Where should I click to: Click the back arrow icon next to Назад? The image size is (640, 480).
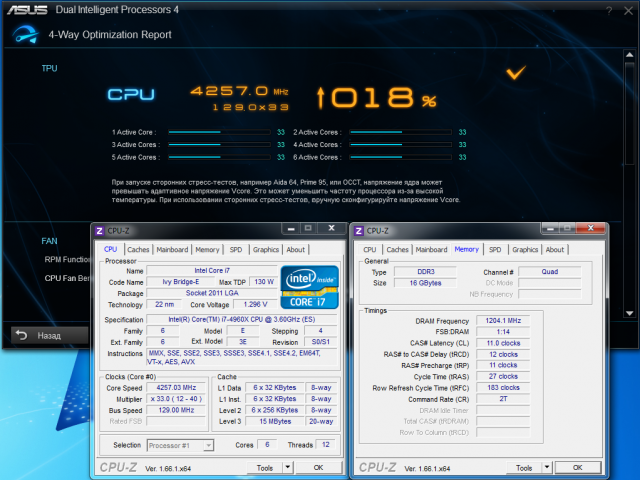pos(21,335)
